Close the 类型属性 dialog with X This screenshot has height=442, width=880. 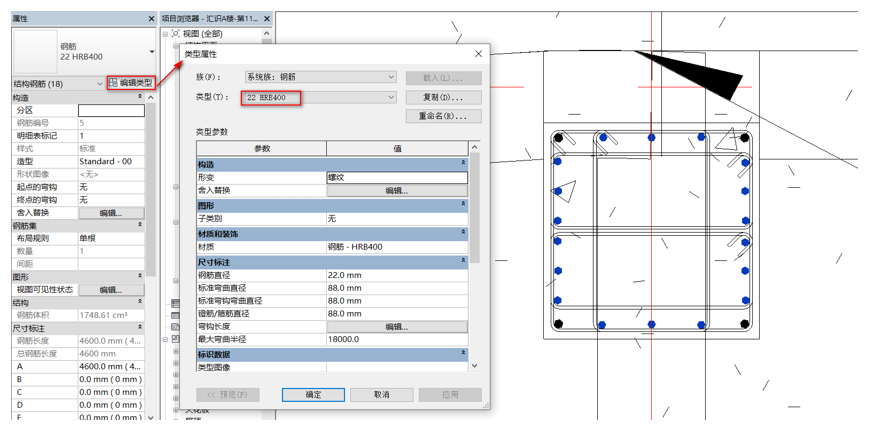coord(478,54)
